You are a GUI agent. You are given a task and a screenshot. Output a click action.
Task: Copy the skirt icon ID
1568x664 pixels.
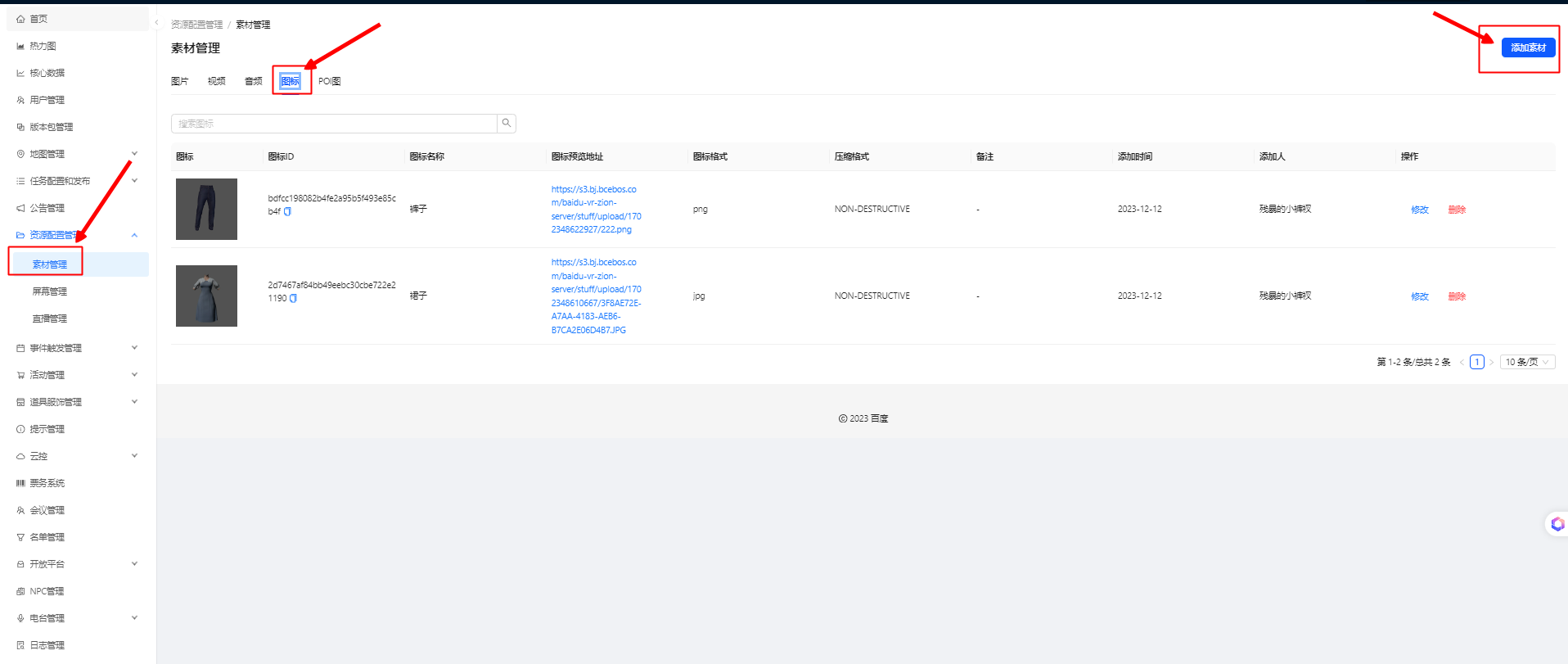(293, 299)
